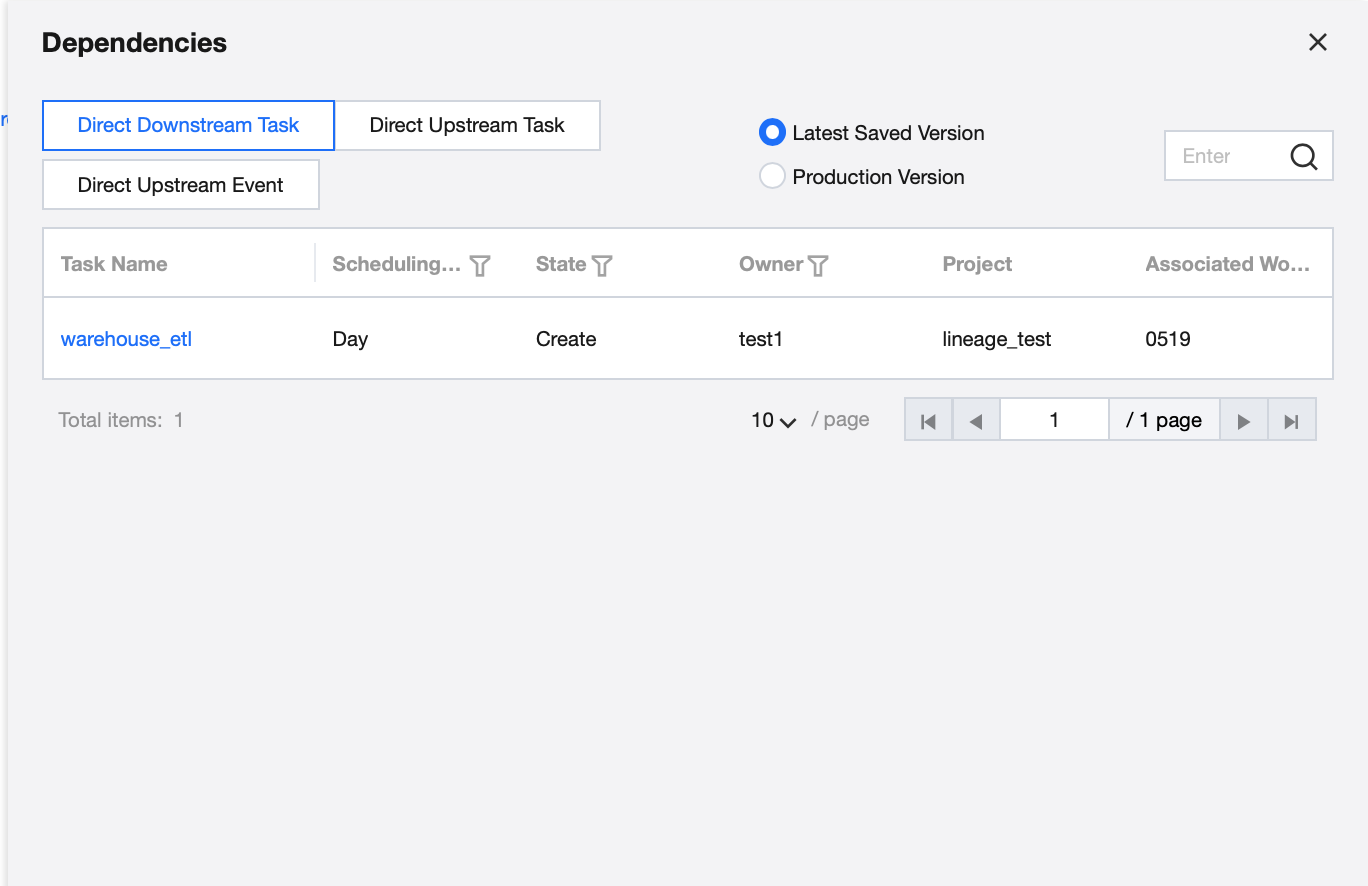Screen dimensions: 1368x886
Task: Open the State column filter icon
Action: (x=602, y=265)
